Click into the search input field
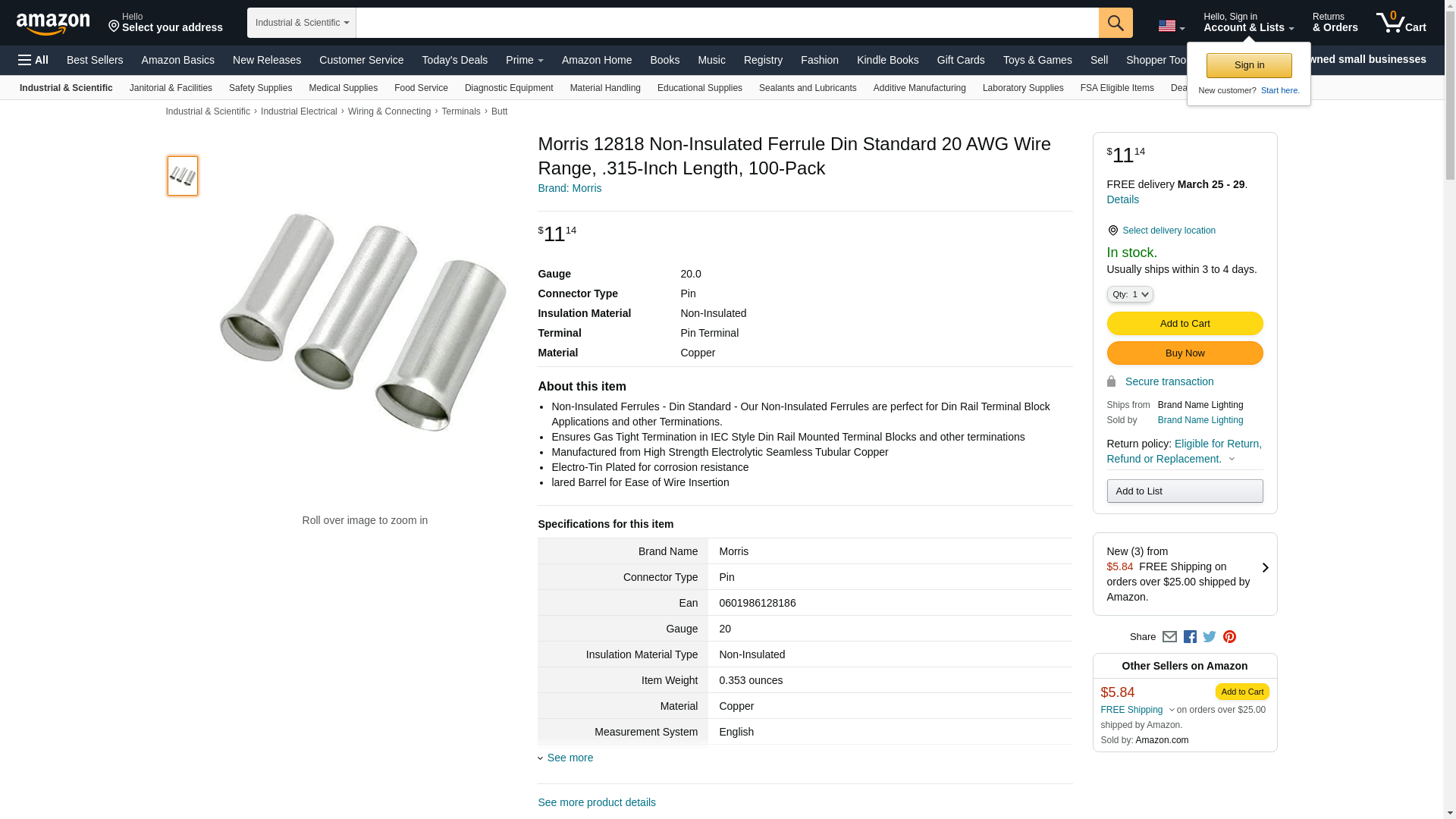The image size is (1456, 819). 726,23
